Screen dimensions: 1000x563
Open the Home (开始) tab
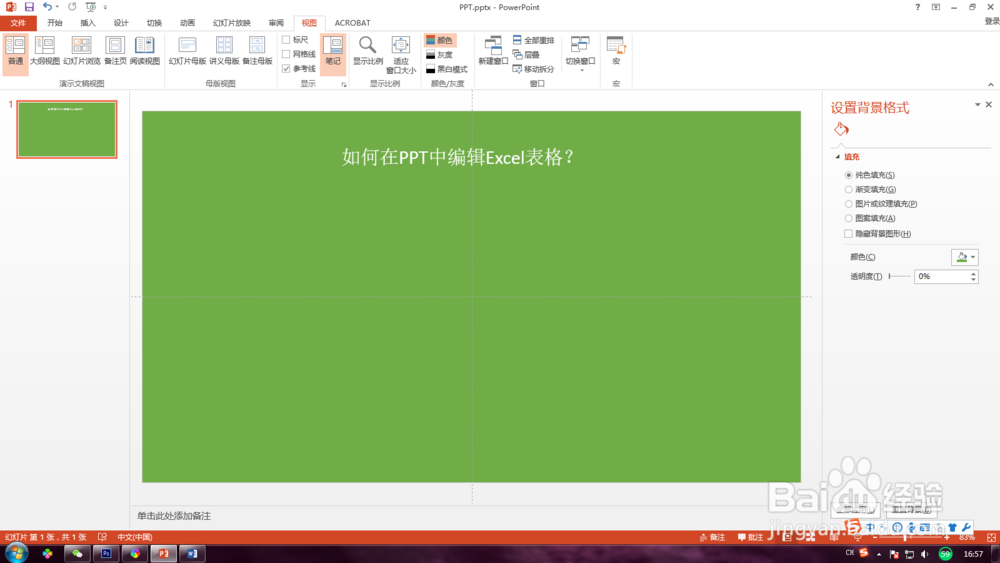[x=55, y=23]
